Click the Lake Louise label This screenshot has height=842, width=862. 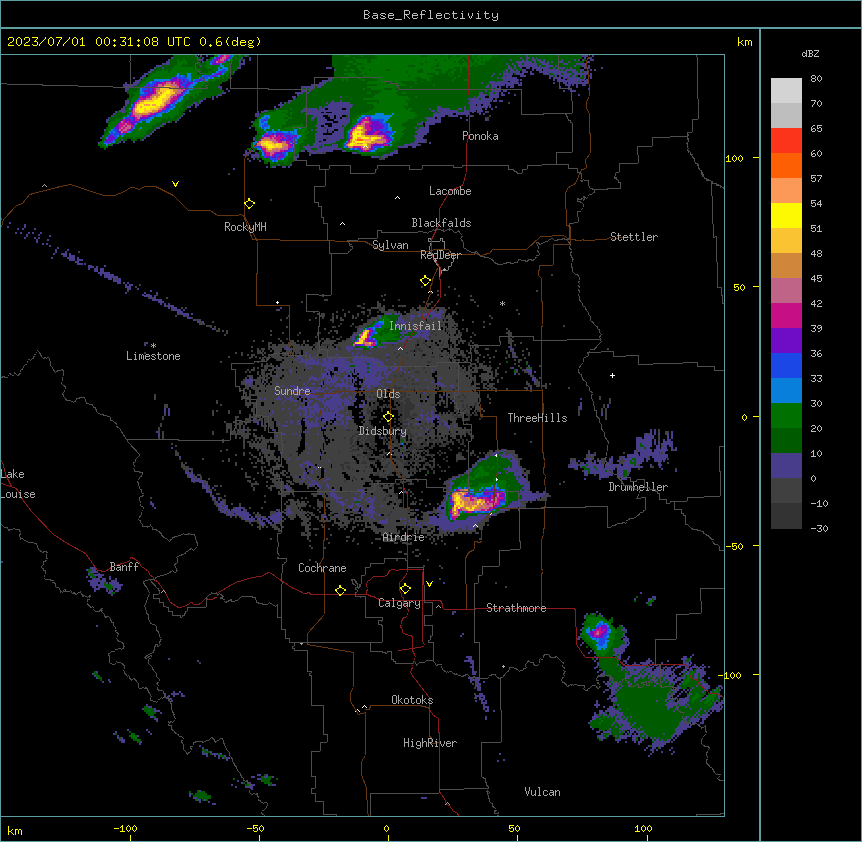[x=18, y=484]
